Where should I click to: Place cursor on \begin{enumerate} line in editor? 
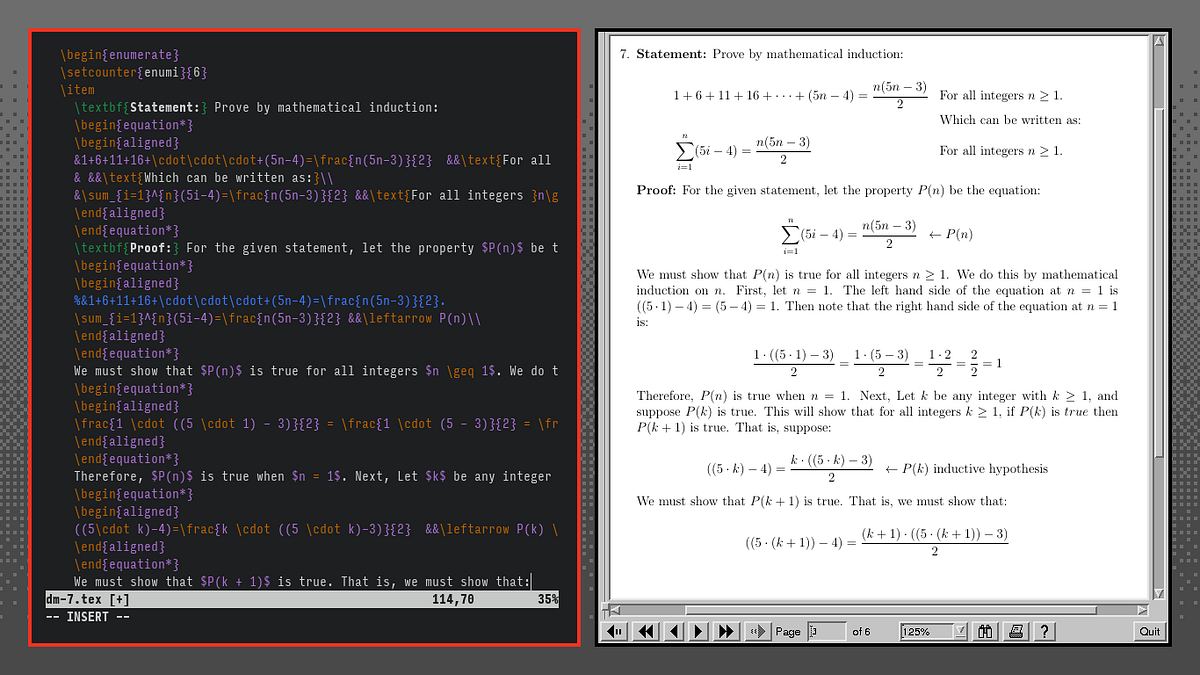click(120, 54)
